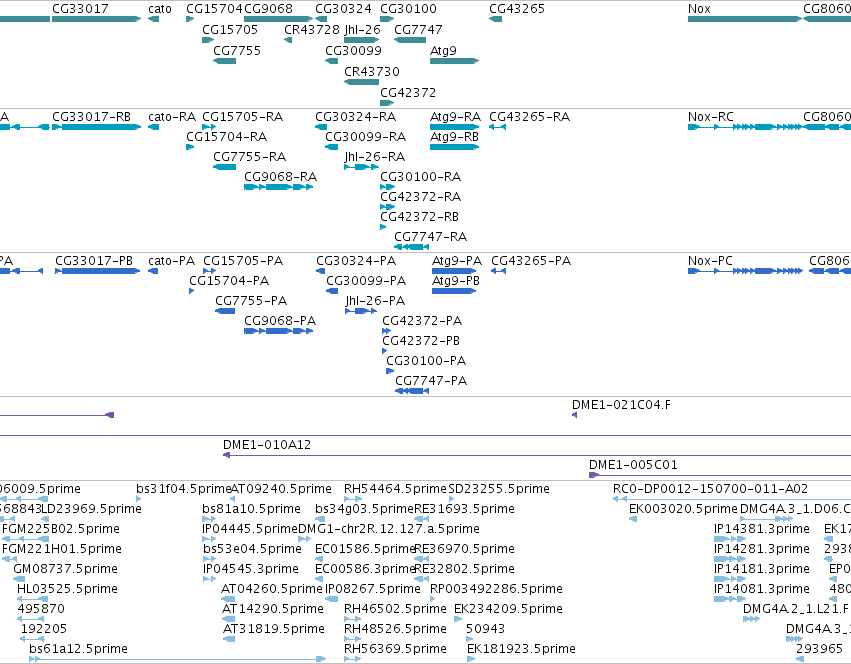Select the CG15704-RA transcript label

click(x=226, y=137)
